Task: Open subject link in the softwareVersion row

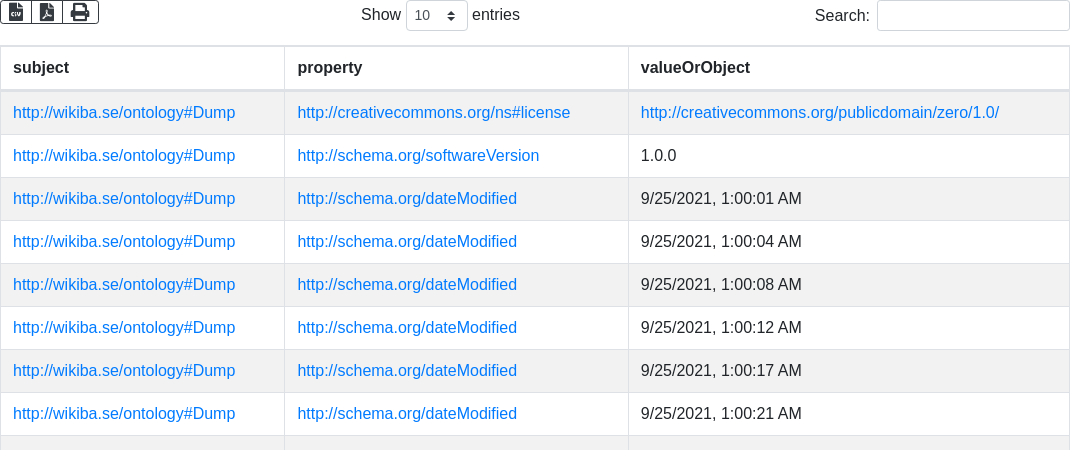Action: (x=124, y=156)
